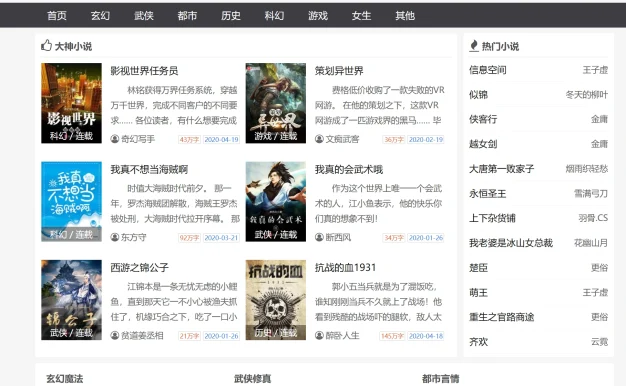Open 越女剑 in hot novels list
This screenshot has height=386, width=626.
pyautogui.click(x=483, y=144)
